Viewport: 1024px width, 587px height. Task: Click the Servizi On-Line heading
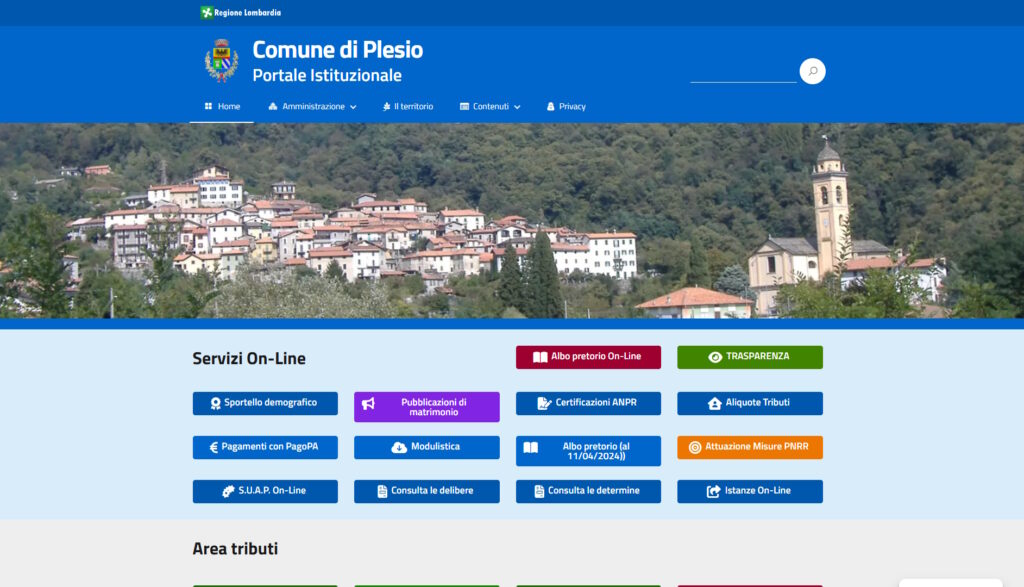(x=249, y=358)
